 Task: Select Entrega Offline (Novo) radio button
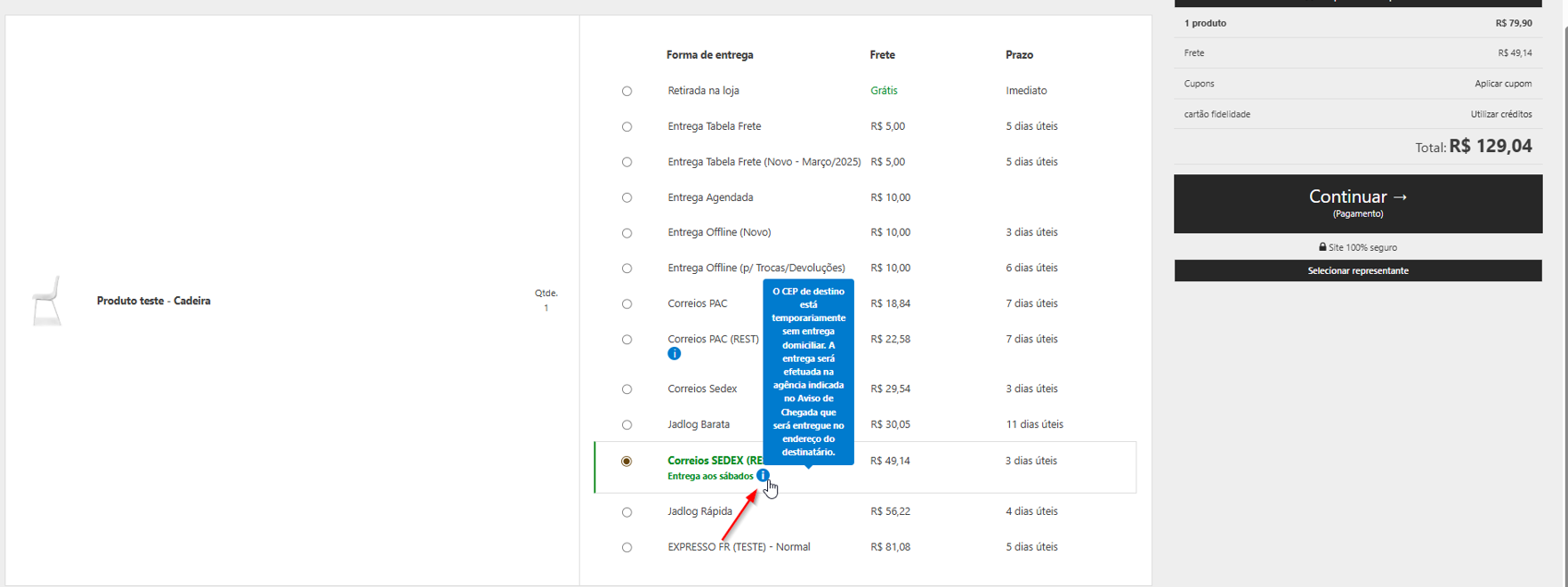click(627, 233)
